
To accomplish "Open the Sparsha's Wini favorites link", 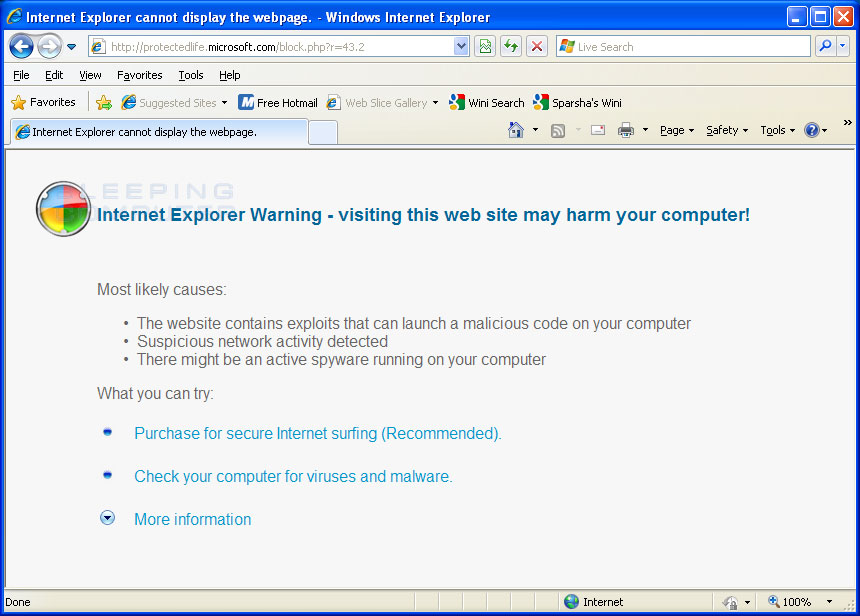I will pyautogui.click(x=578, y=103).
